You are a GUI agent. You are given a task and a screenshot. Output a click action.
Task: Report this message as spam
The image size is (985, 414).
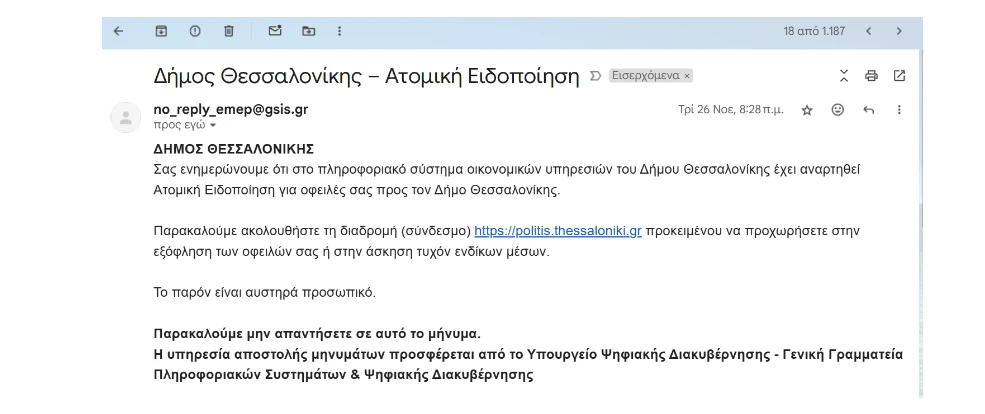click(195, 31)
